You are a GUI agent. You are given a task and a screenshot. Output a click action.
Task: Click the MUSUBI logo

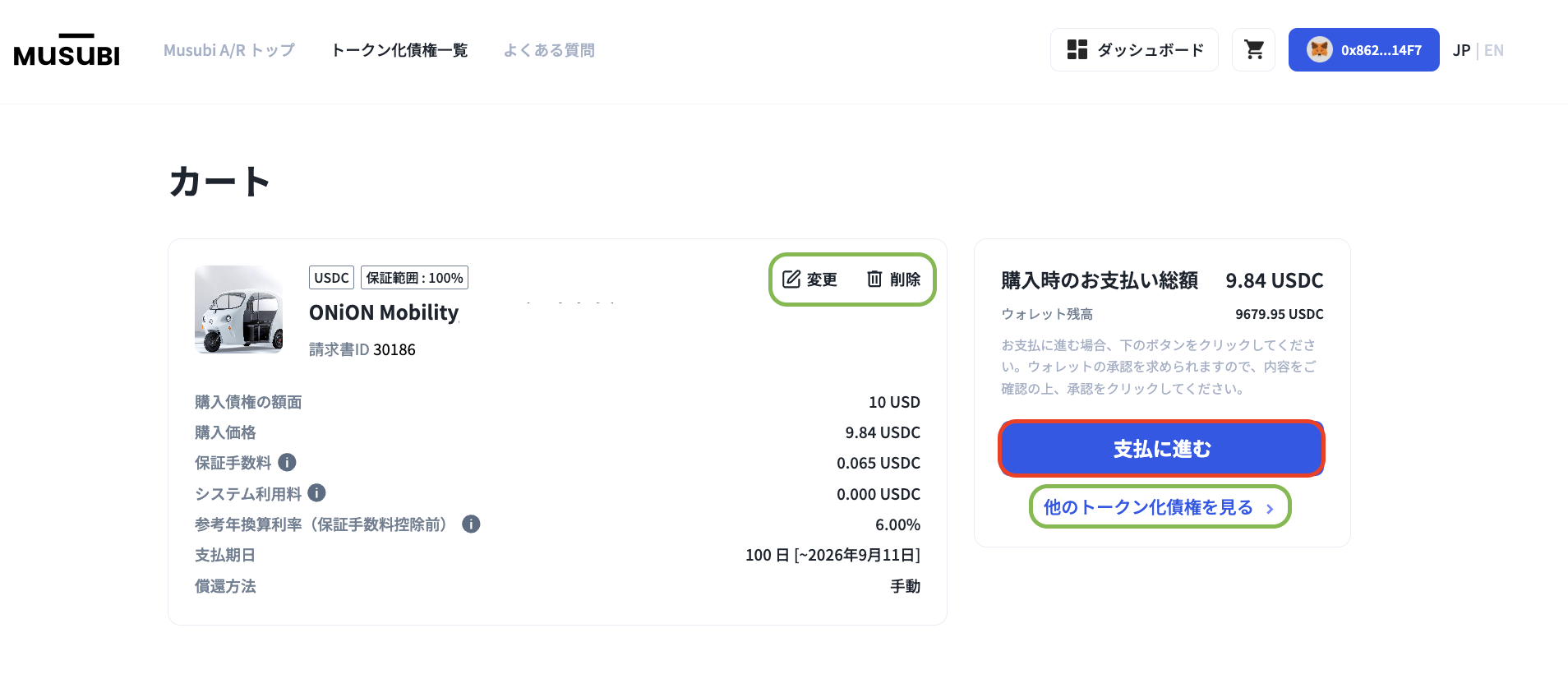67,49
